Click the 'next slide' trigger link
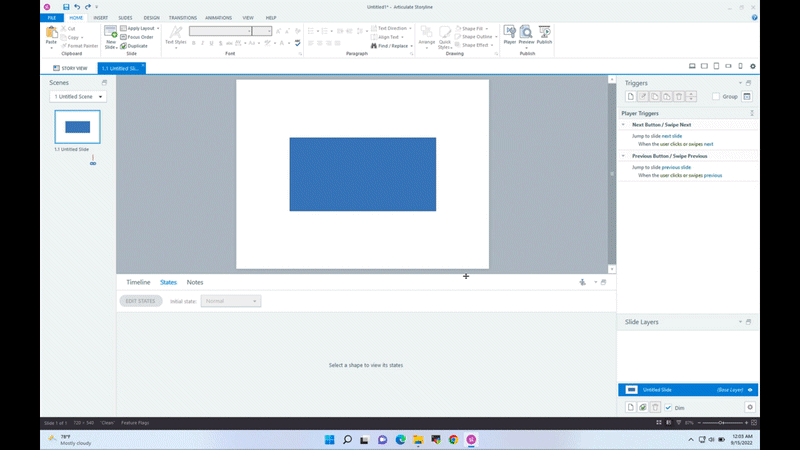The width and height of the screenshot is (800, 450). click(x=672, y=135)
